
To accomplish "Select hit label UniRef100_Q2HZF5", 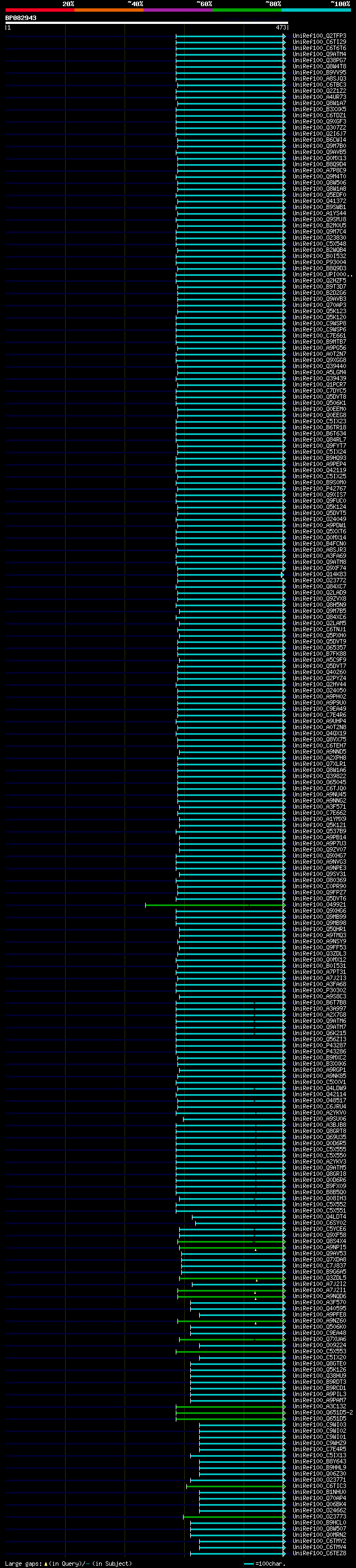I will 319,280.
